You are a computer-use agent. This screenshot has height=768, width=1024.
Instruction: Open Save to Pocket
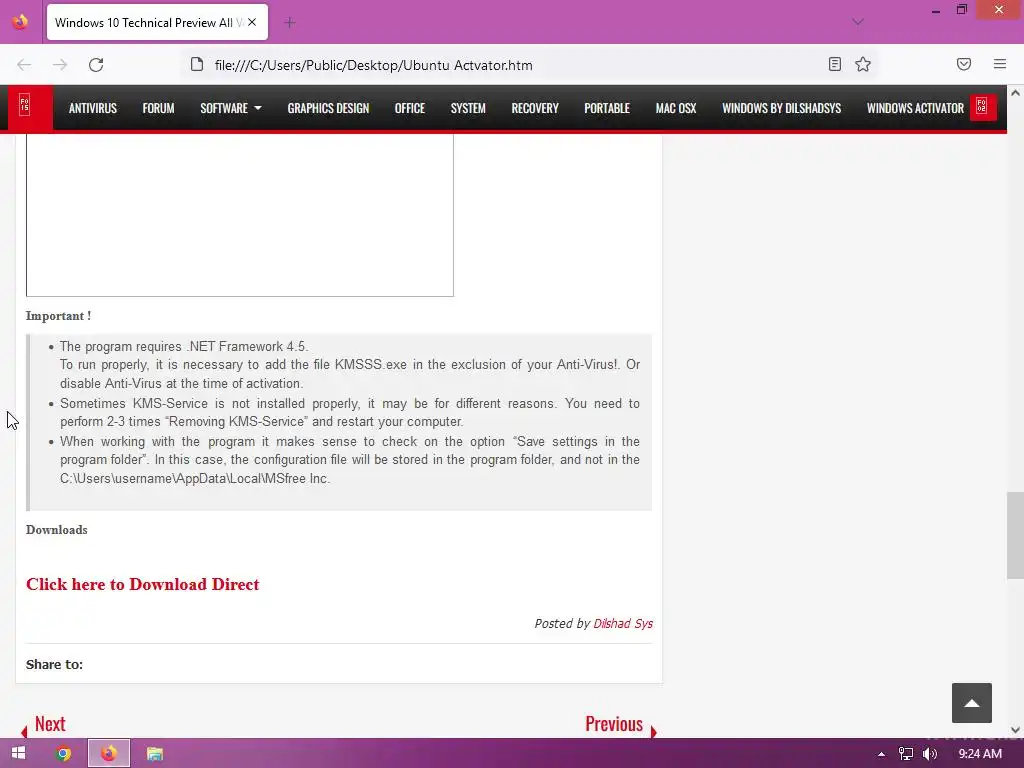coord(964,64)
